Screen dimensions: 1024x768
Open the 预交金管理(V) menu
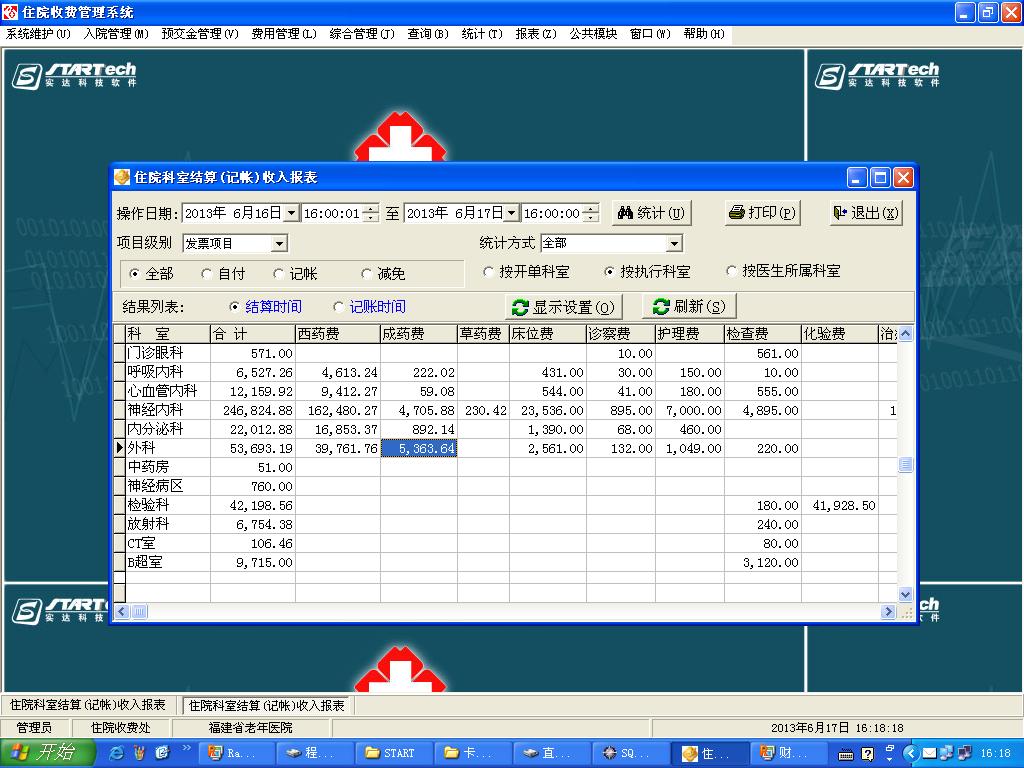pyautogui.click(x=200, y=34)
